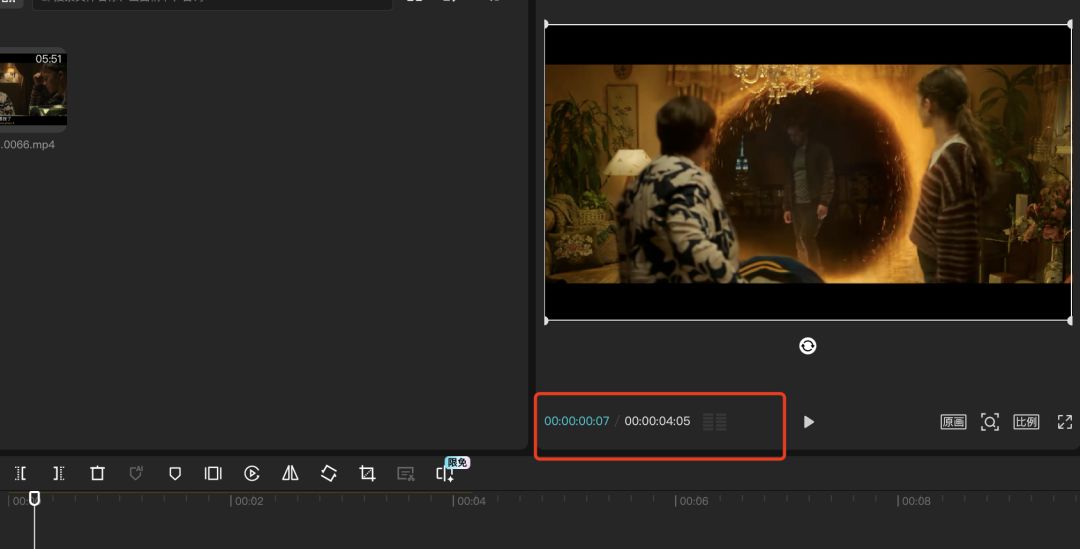Click the preview zoom magnifier icon
Screen dimensions: 1080x549
pyautogui.click(x=990, y=422)
